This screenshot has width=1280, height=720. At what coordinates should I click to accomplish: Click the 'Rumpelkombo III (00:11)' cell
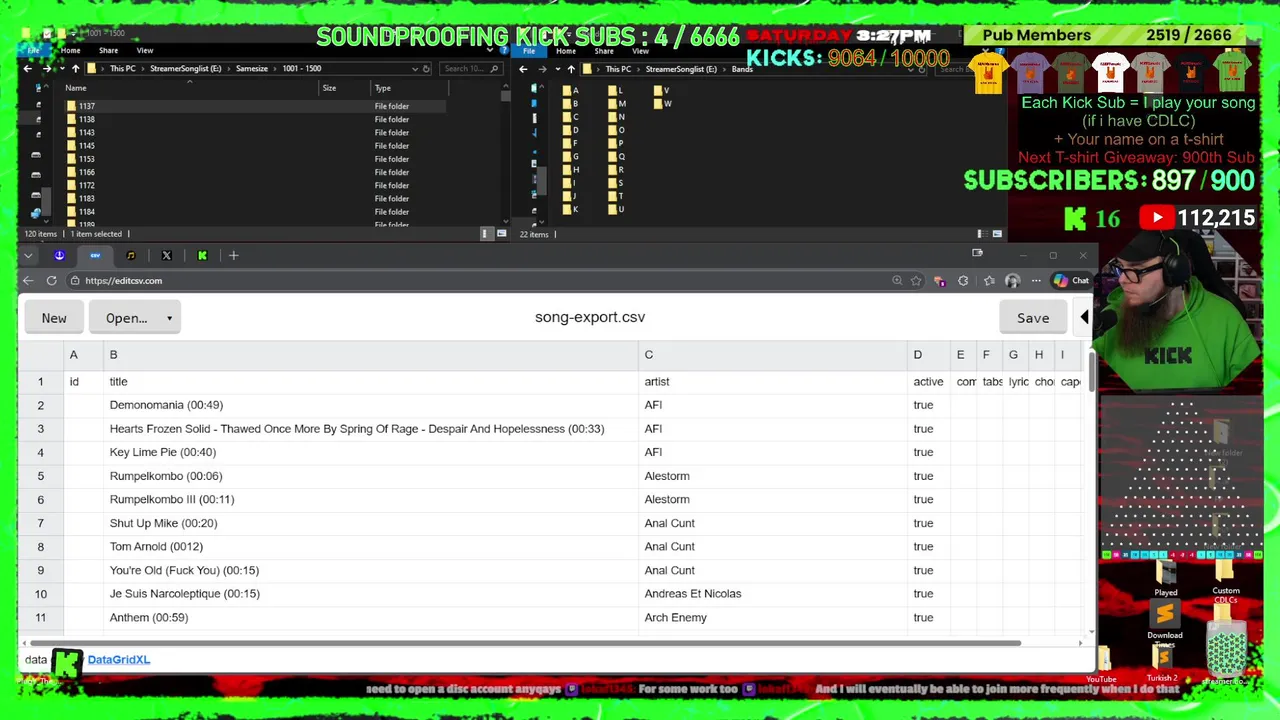click(371, 499)
